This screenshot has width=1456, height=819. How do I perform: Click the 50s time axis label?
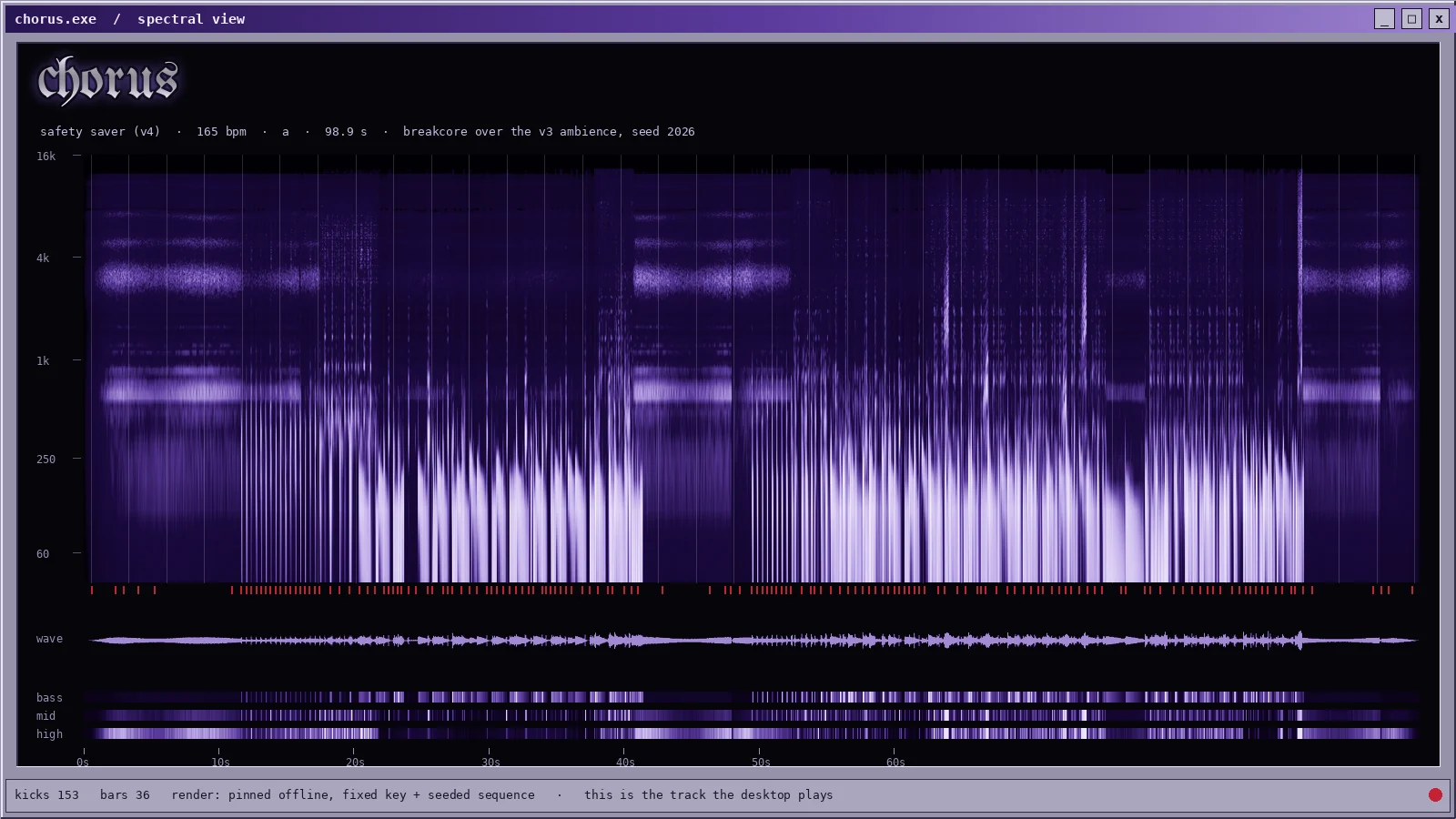click(x=761, y=763)
